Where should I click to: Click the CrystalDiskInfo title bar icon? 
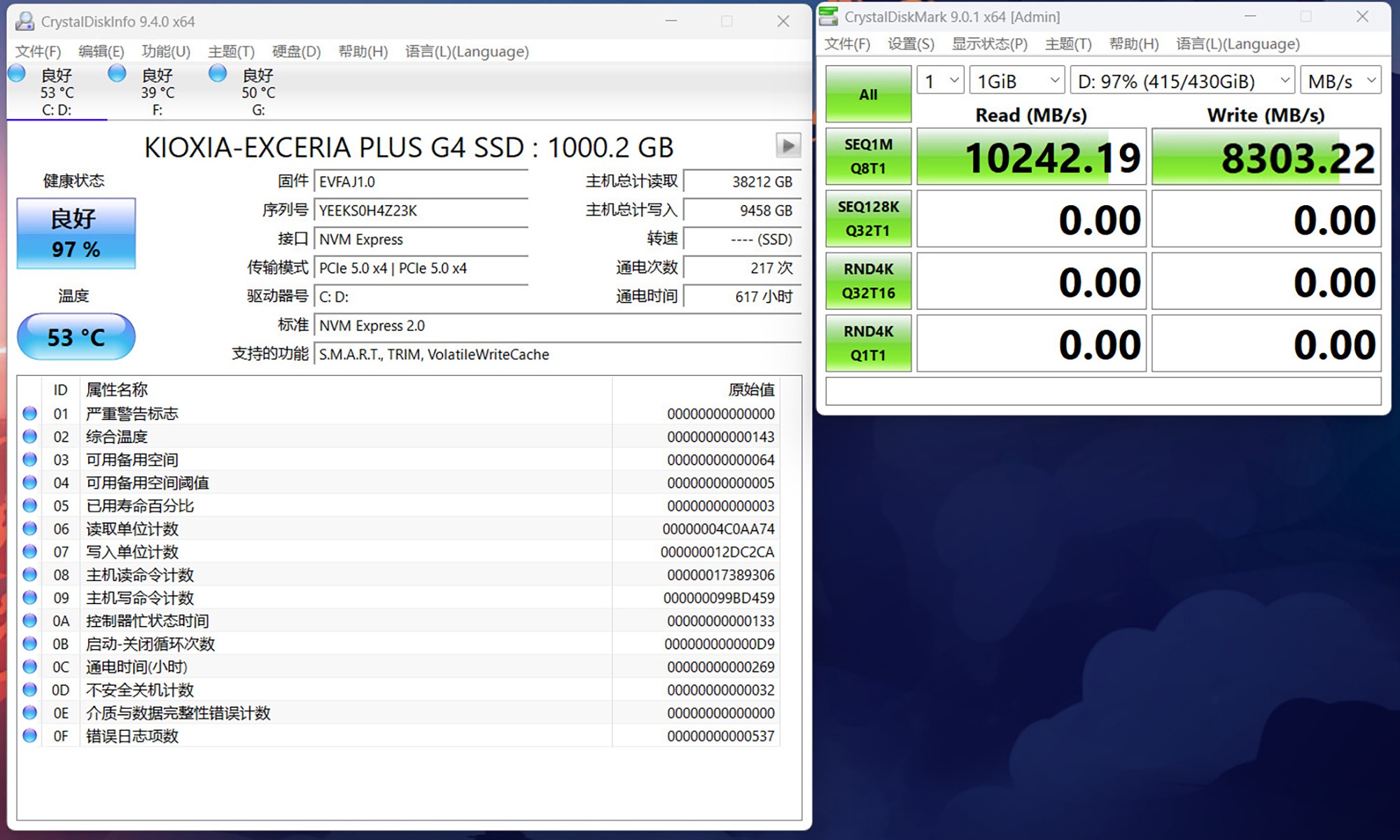coord(25,21)
